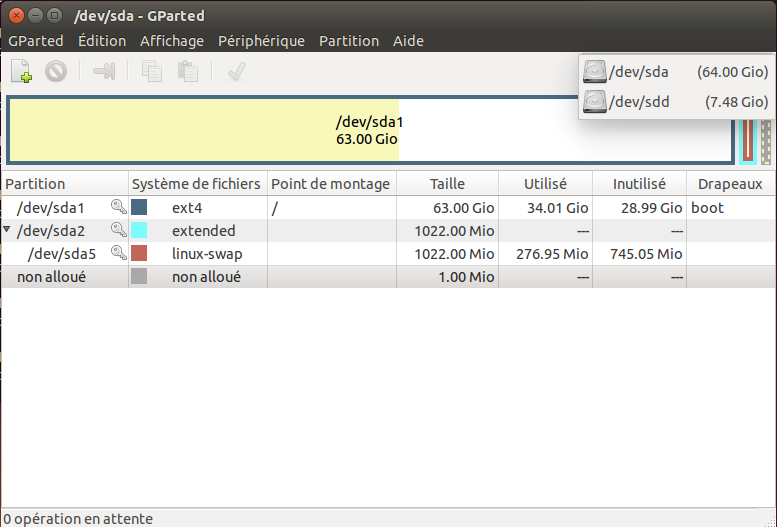Open the Périphérique menu
This screenshot has width=777, height=527.
(261, 41)
